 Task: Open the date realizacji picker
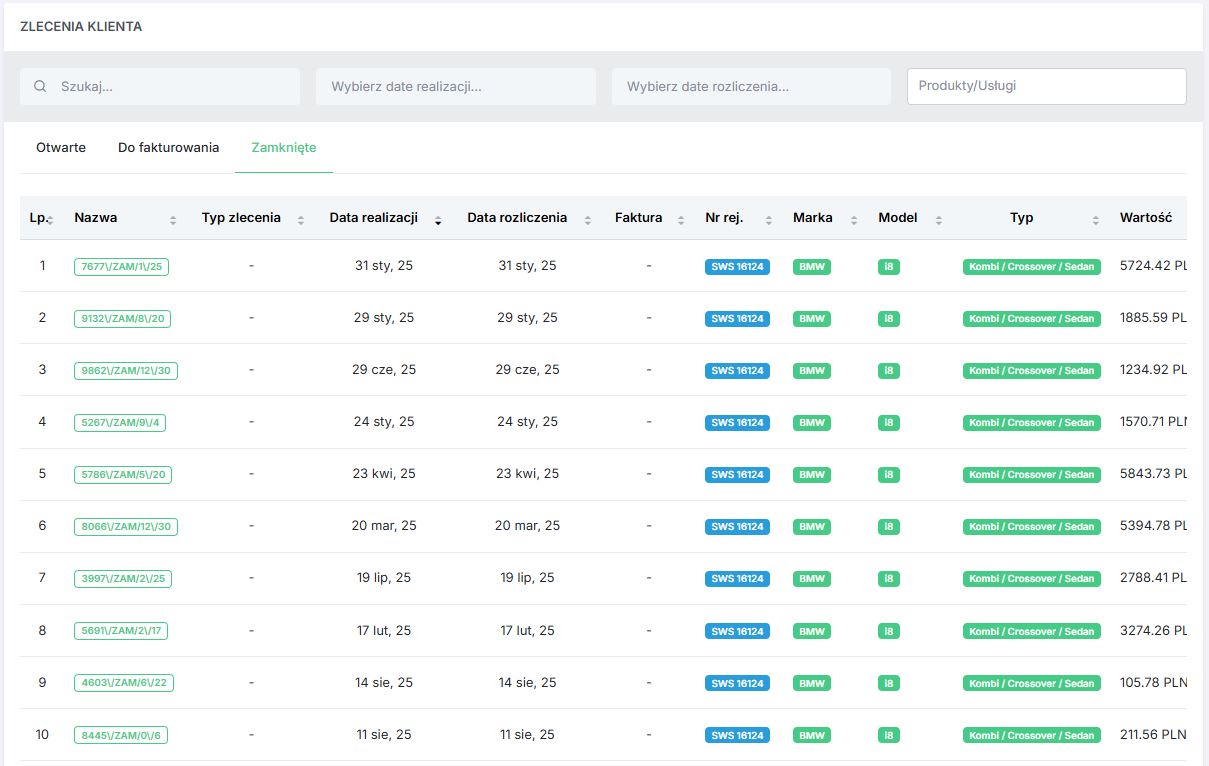[x=455, y=87]
